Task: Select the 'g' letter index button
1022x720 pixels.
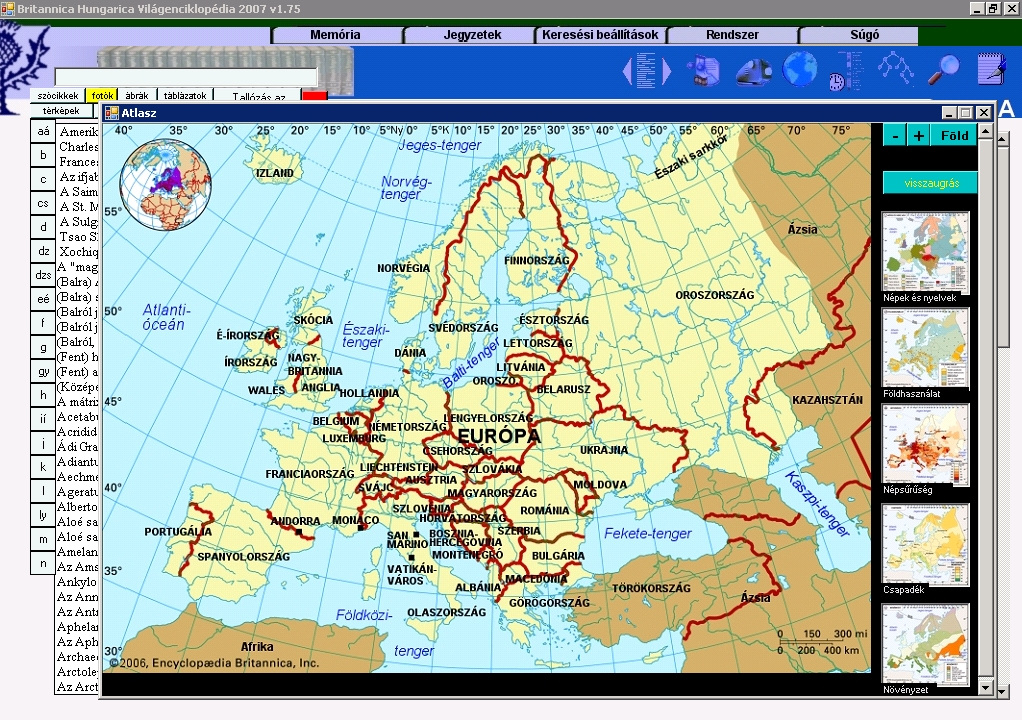Action: point(43,347)
